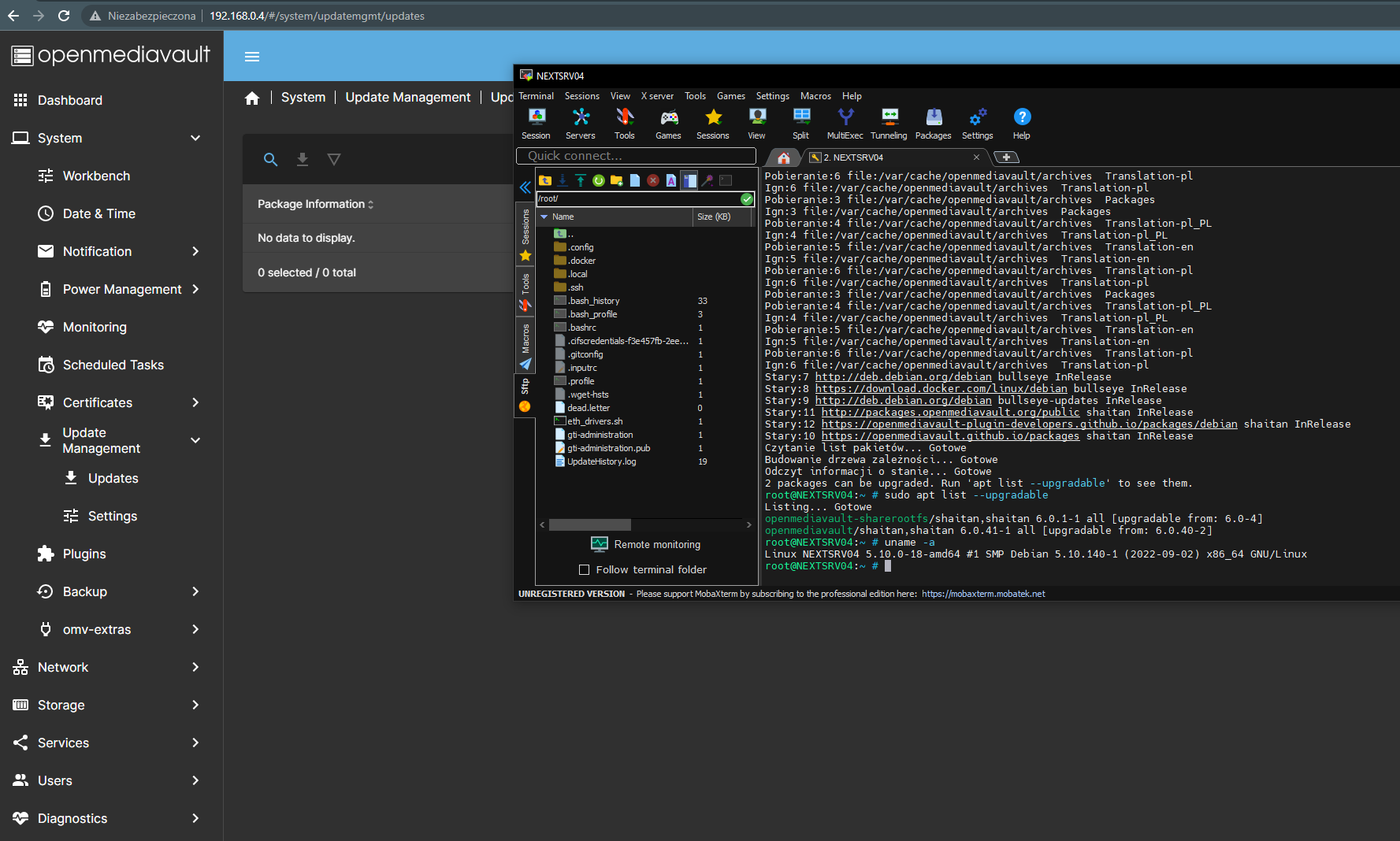Screen dimensions: 1400x841
Task: Click the SFTP download selected files icon
Action: click(x=563, y=180)
